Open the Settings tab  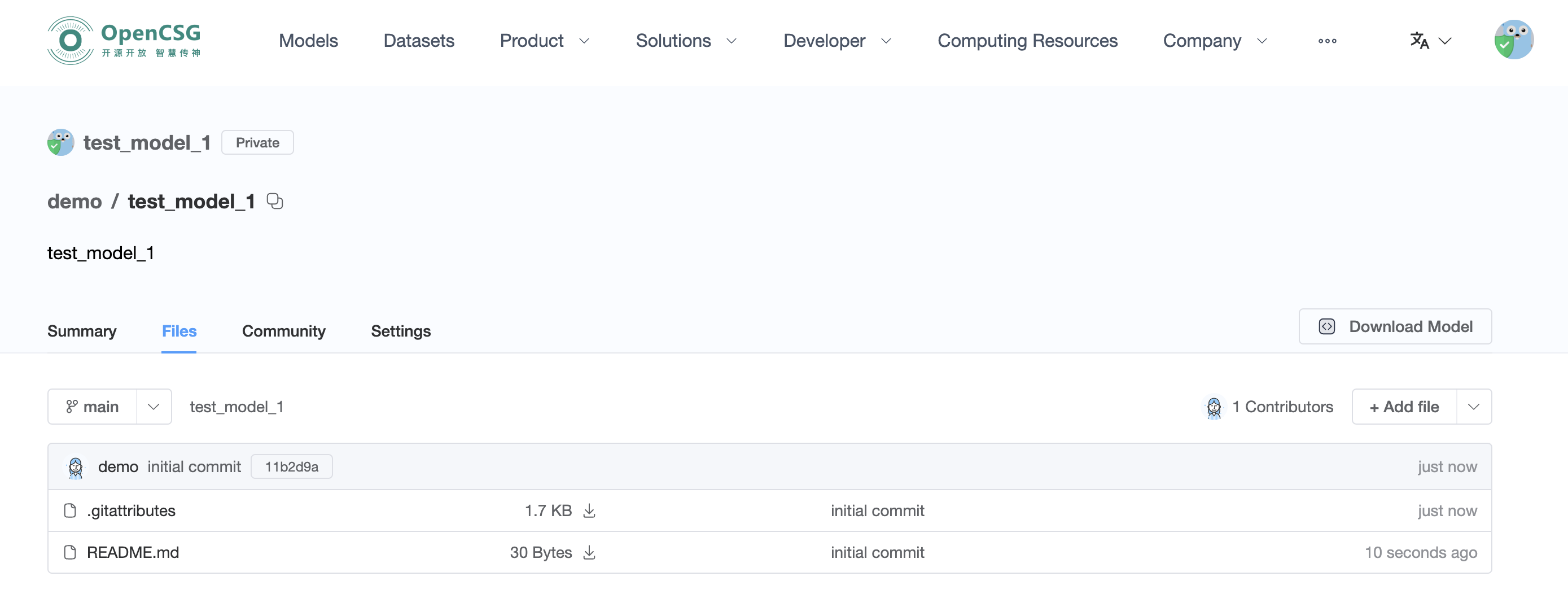click(401, 331)
